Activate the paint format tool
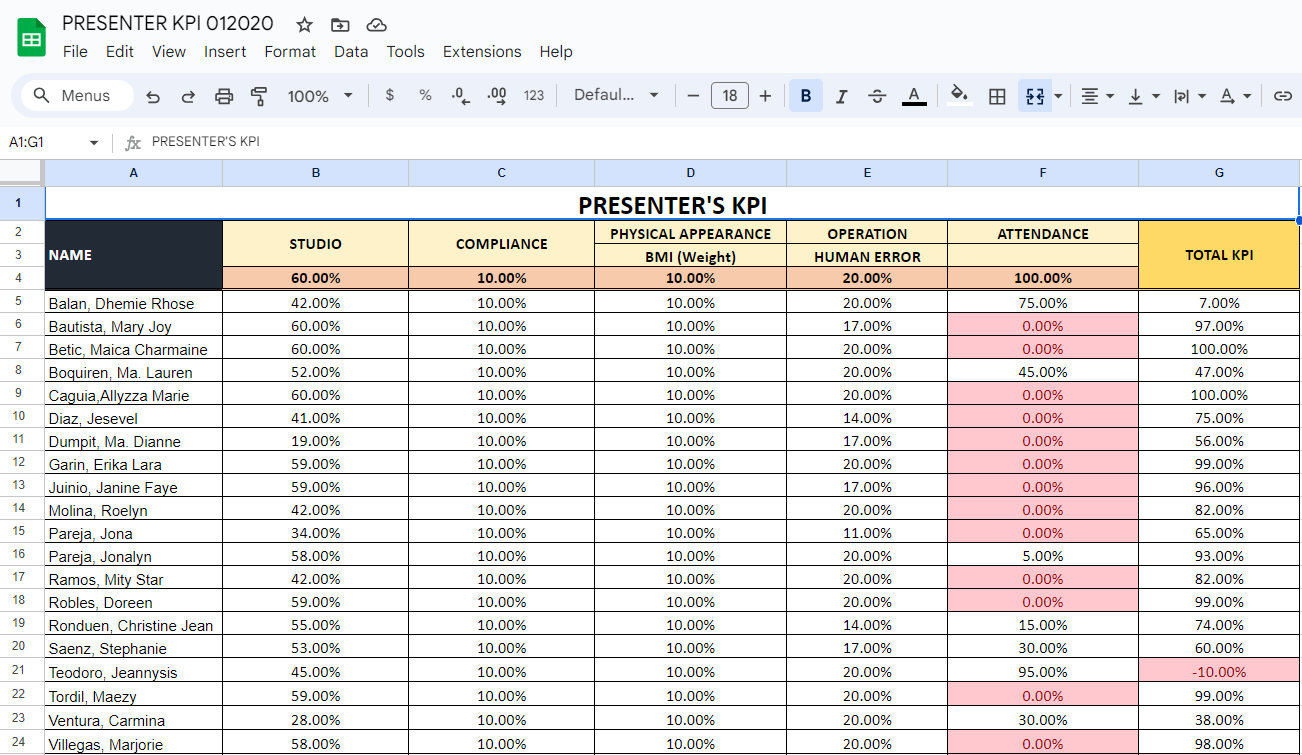Screen dimensions: 1302x755 pos(259,96)
